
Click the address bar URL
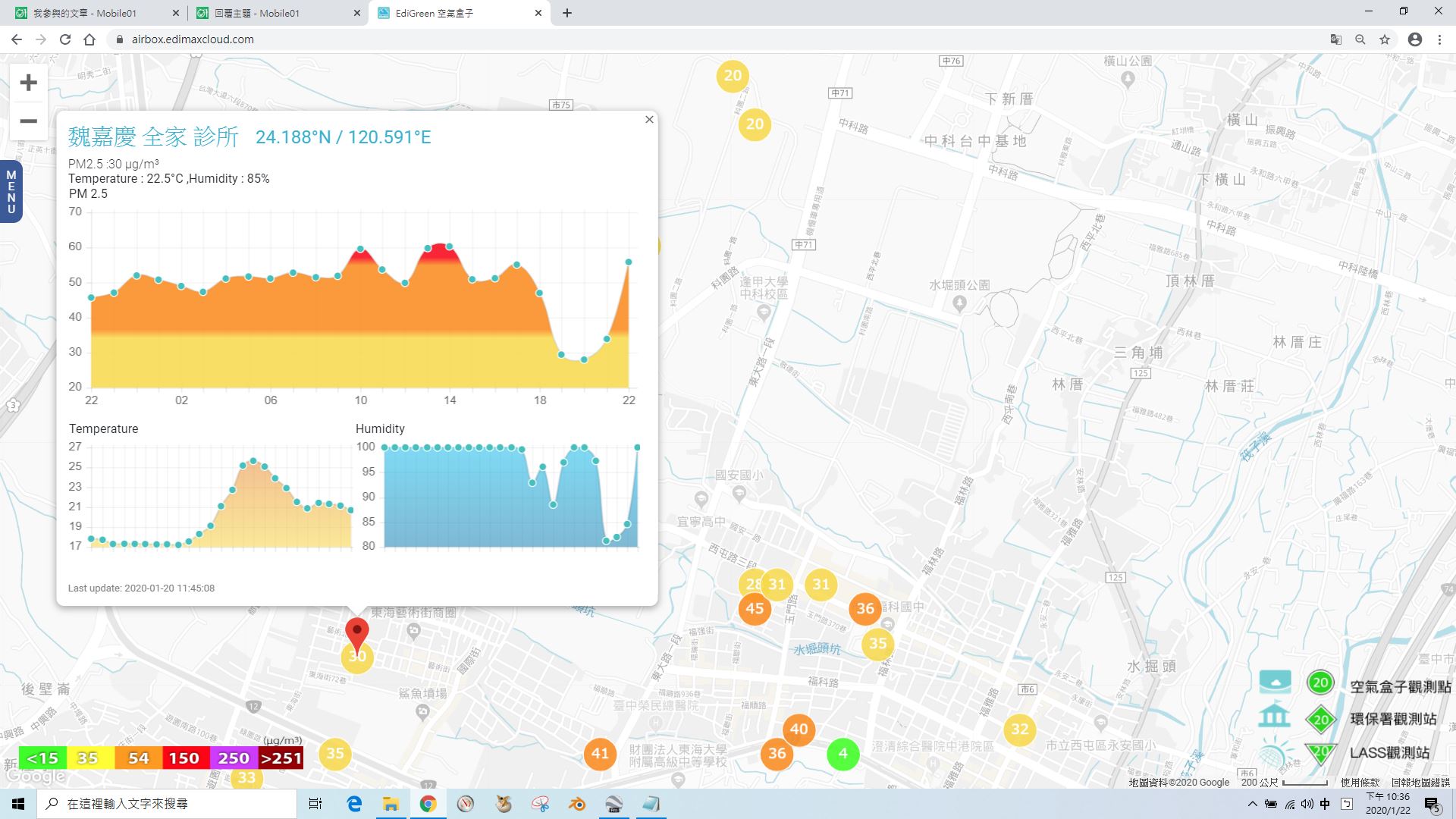193,39
